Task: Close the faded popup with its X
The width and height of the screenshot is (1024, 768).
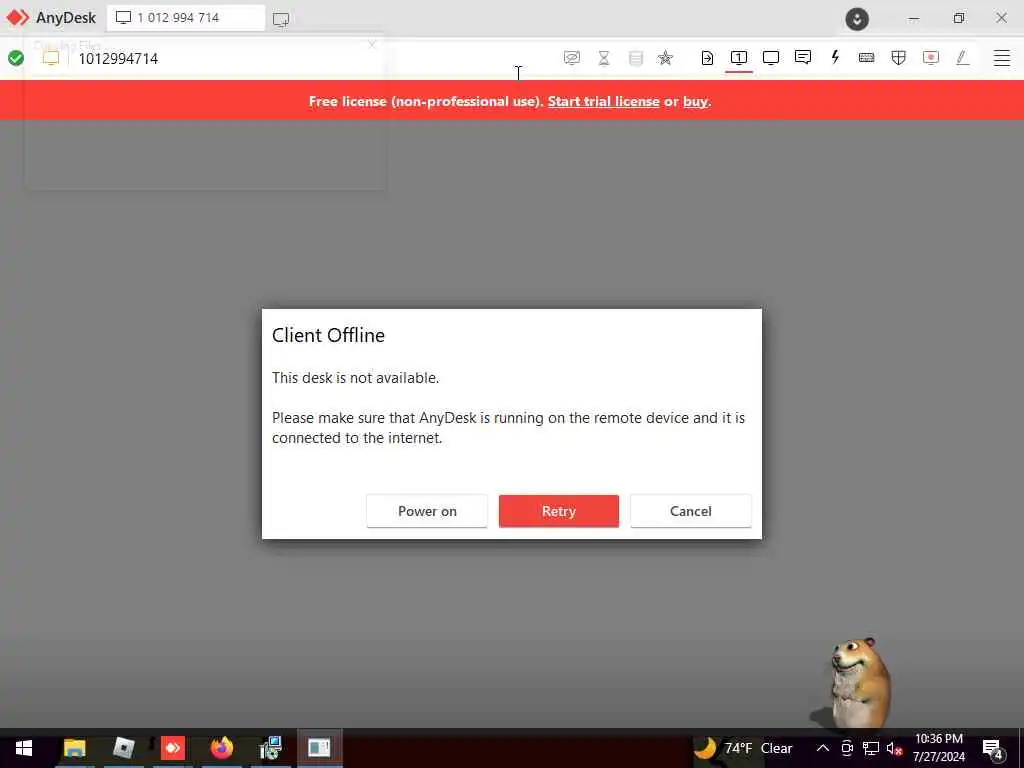Action: (x=372, y=44)
